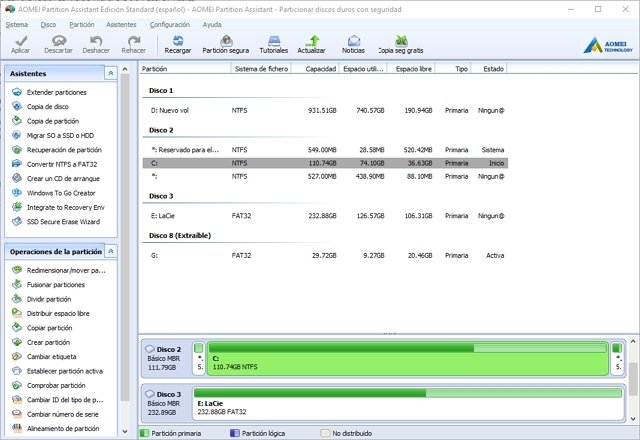Click the Rehacer redo icon
The height and width of the screenshot is (440, 640).
133,45
